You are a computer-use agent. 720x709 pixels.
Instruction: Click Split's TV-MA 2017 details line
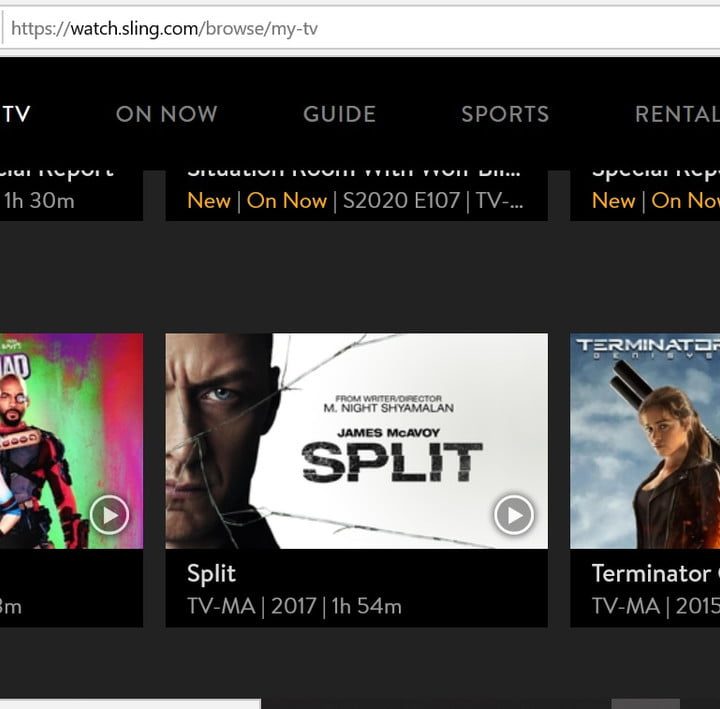coord(294,606)
